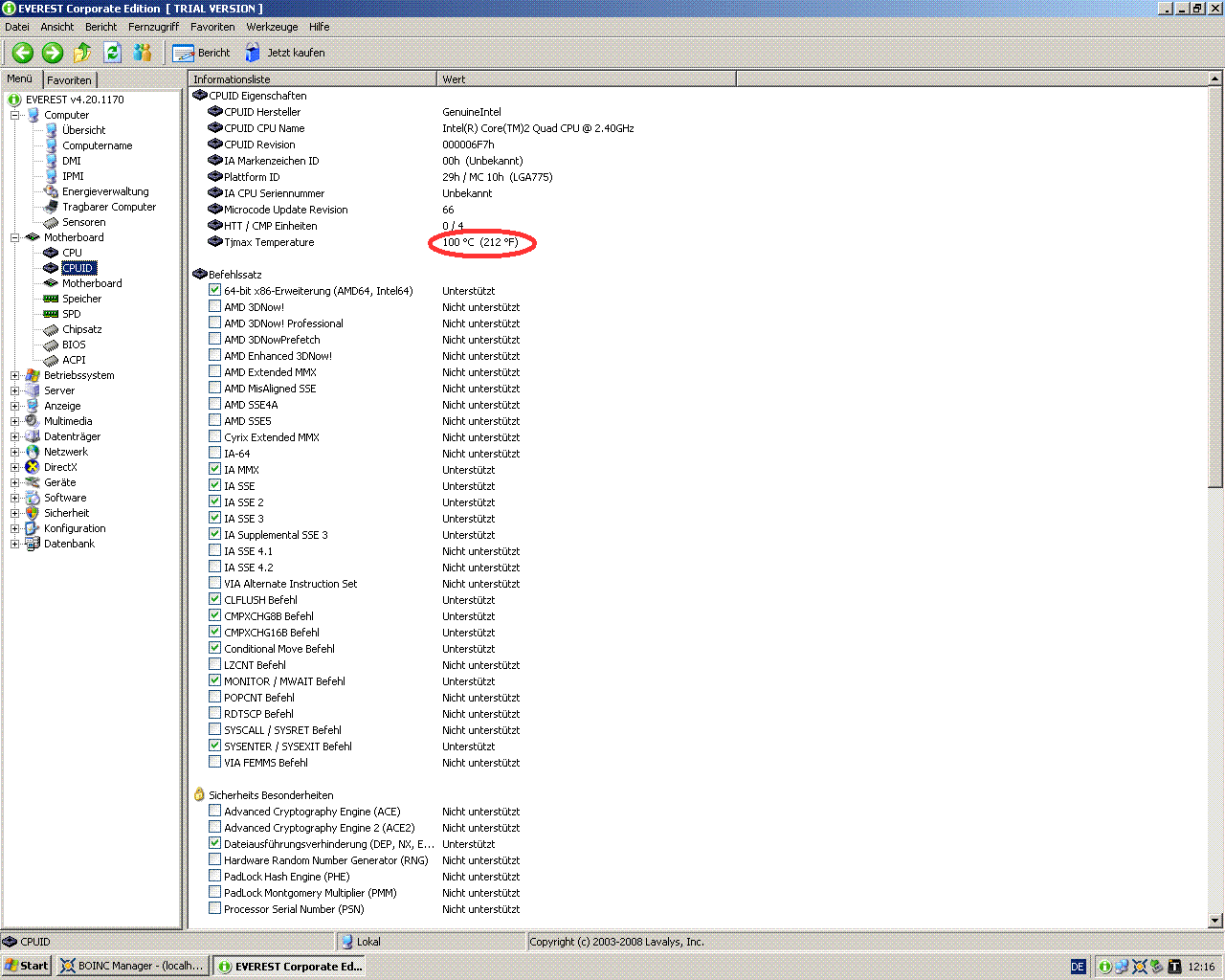Open the Datei menu
The image size is (1225, 980).
pos(17,27)
